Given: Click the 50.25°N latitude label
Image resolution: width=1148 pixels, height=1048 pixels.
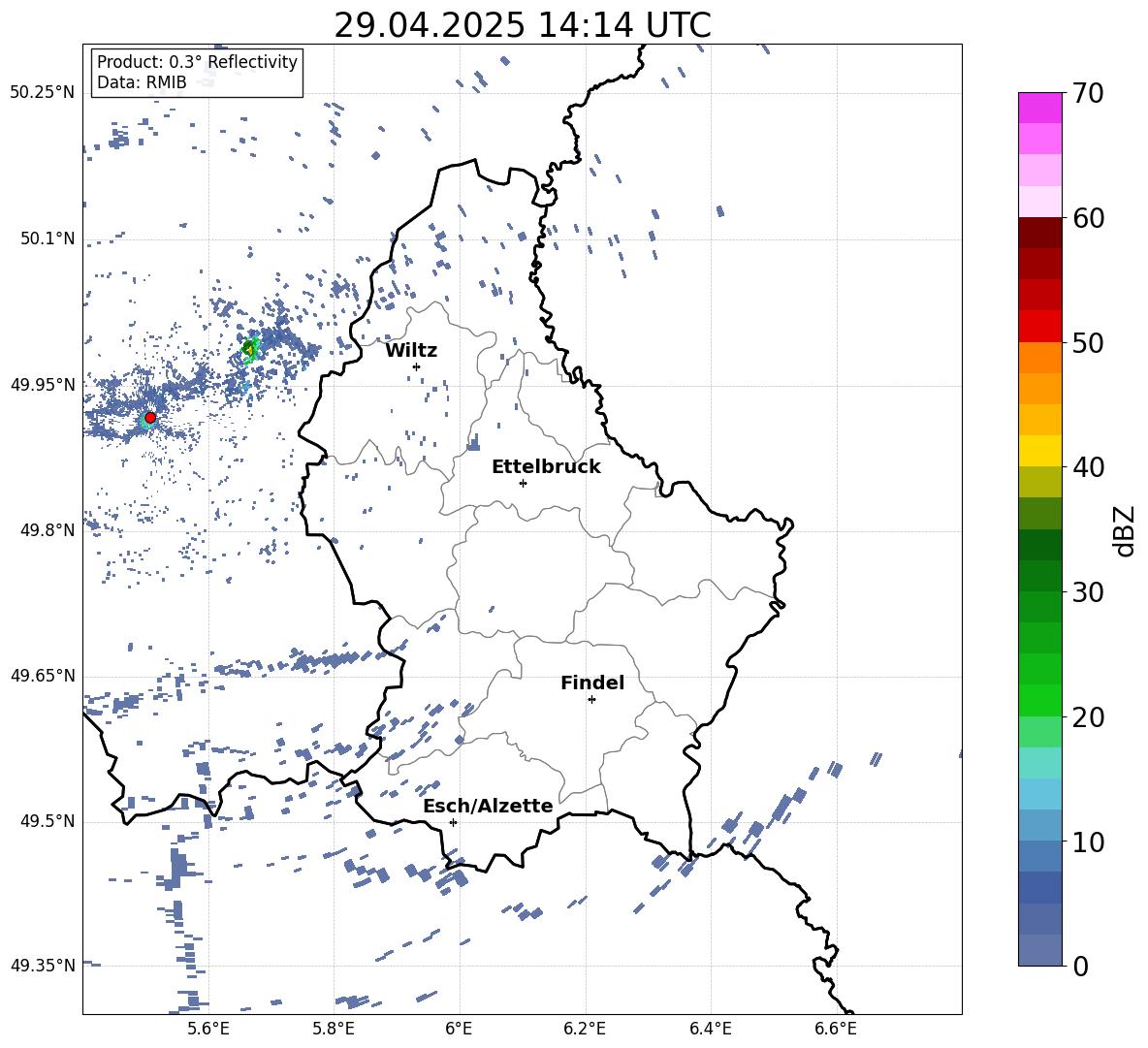Looking at the screenshot, I should (x=43, y=93).
